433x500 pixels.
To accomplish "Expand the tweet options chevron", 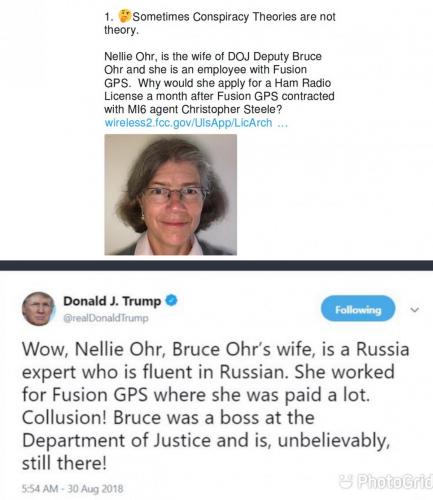I will 414,310.
